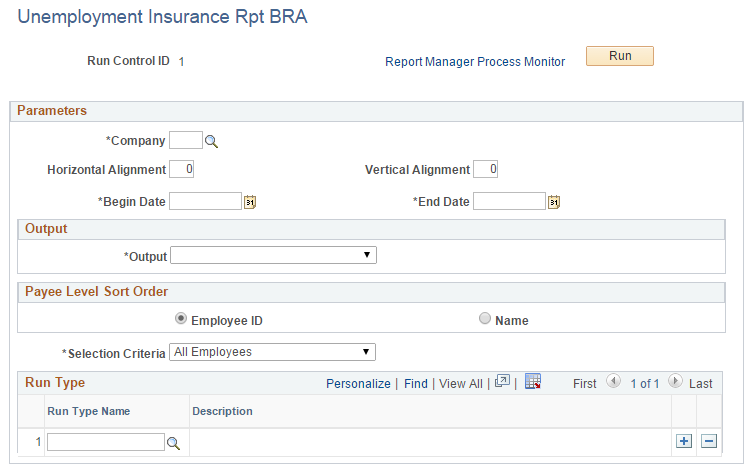This screenshot has width=754, height=469.
Task: Show next row in Run Type grid
Action: [675, 381]
